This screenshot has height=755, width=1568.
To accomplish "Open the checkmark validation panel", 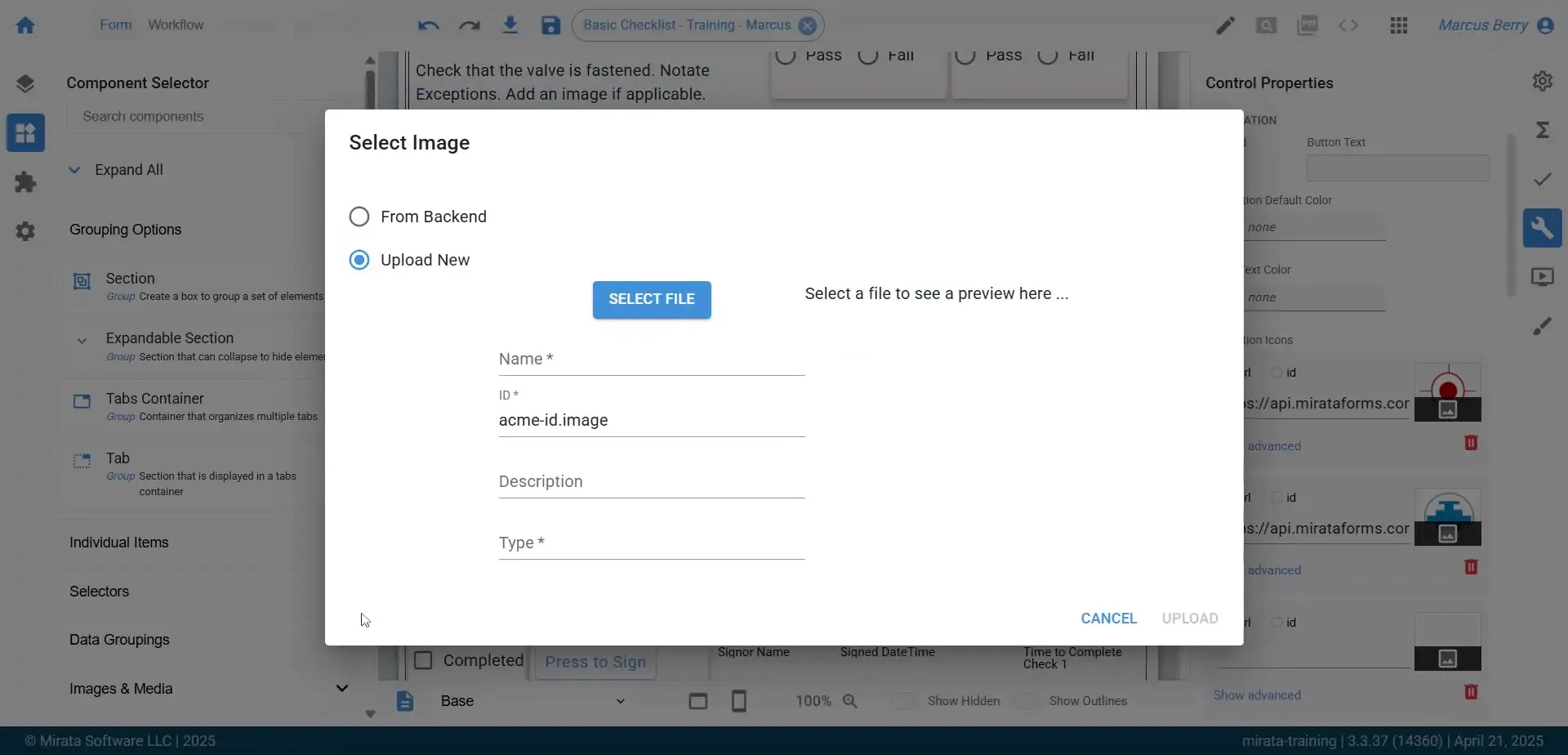I will pyautogui.click(x=1542, y=179).
